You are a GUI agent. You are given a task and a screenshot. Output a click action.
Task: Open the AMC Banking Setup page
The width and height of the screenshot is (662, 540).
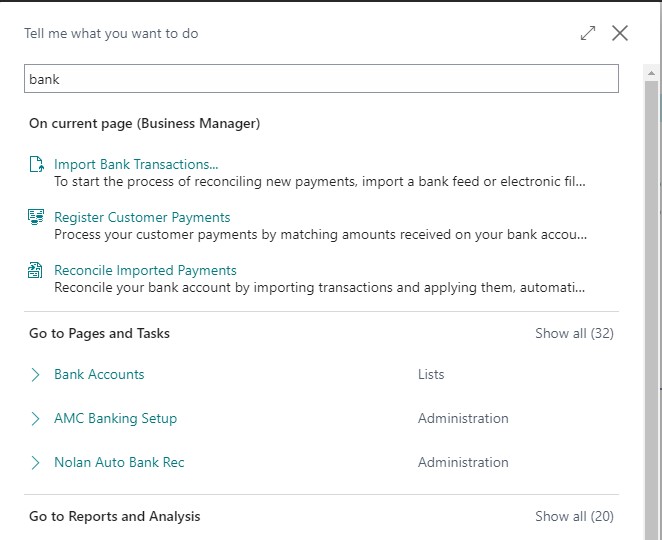click(115, 419)
